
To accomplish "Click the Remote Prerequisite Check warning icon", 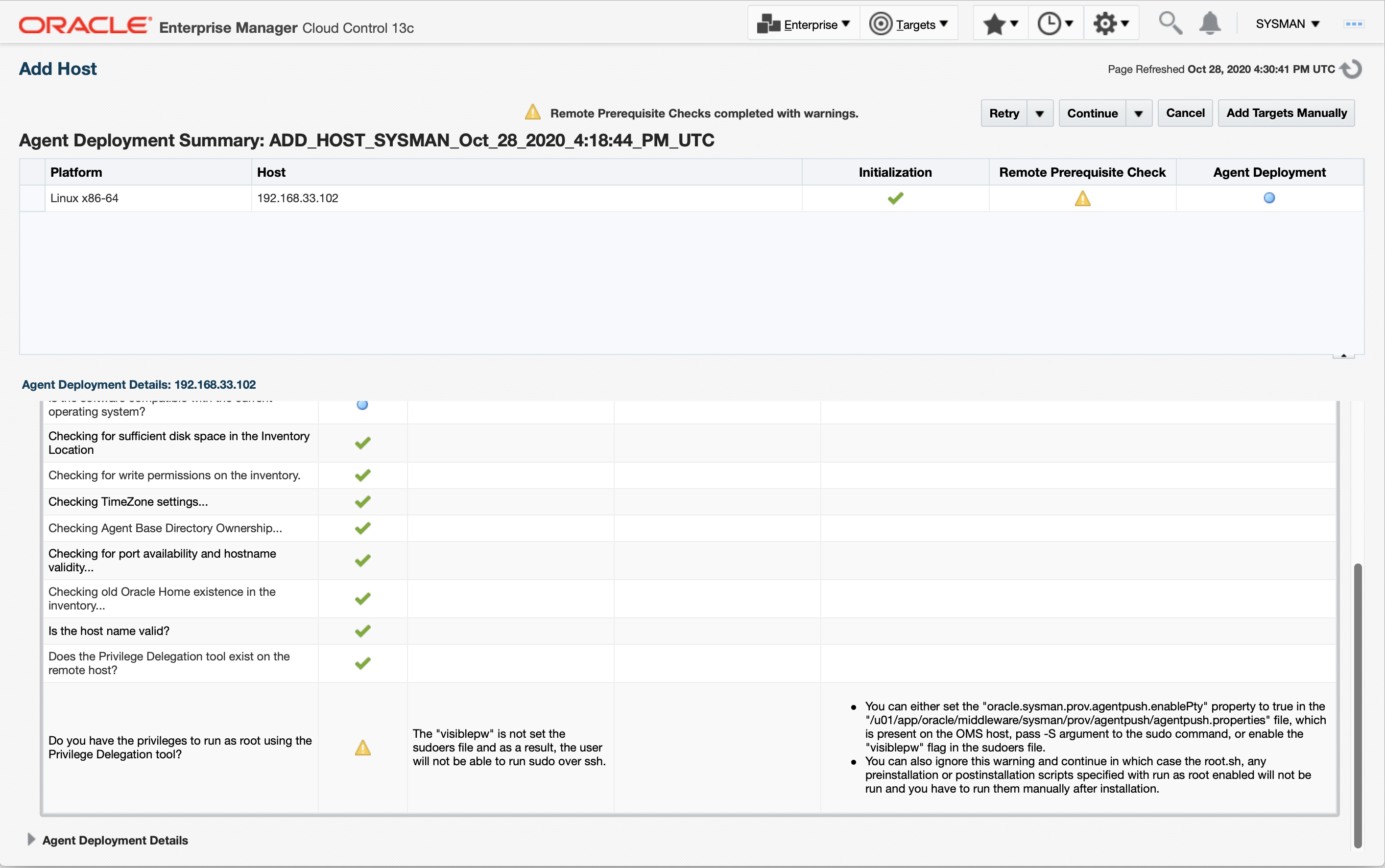I will (x=1082, y=198).
